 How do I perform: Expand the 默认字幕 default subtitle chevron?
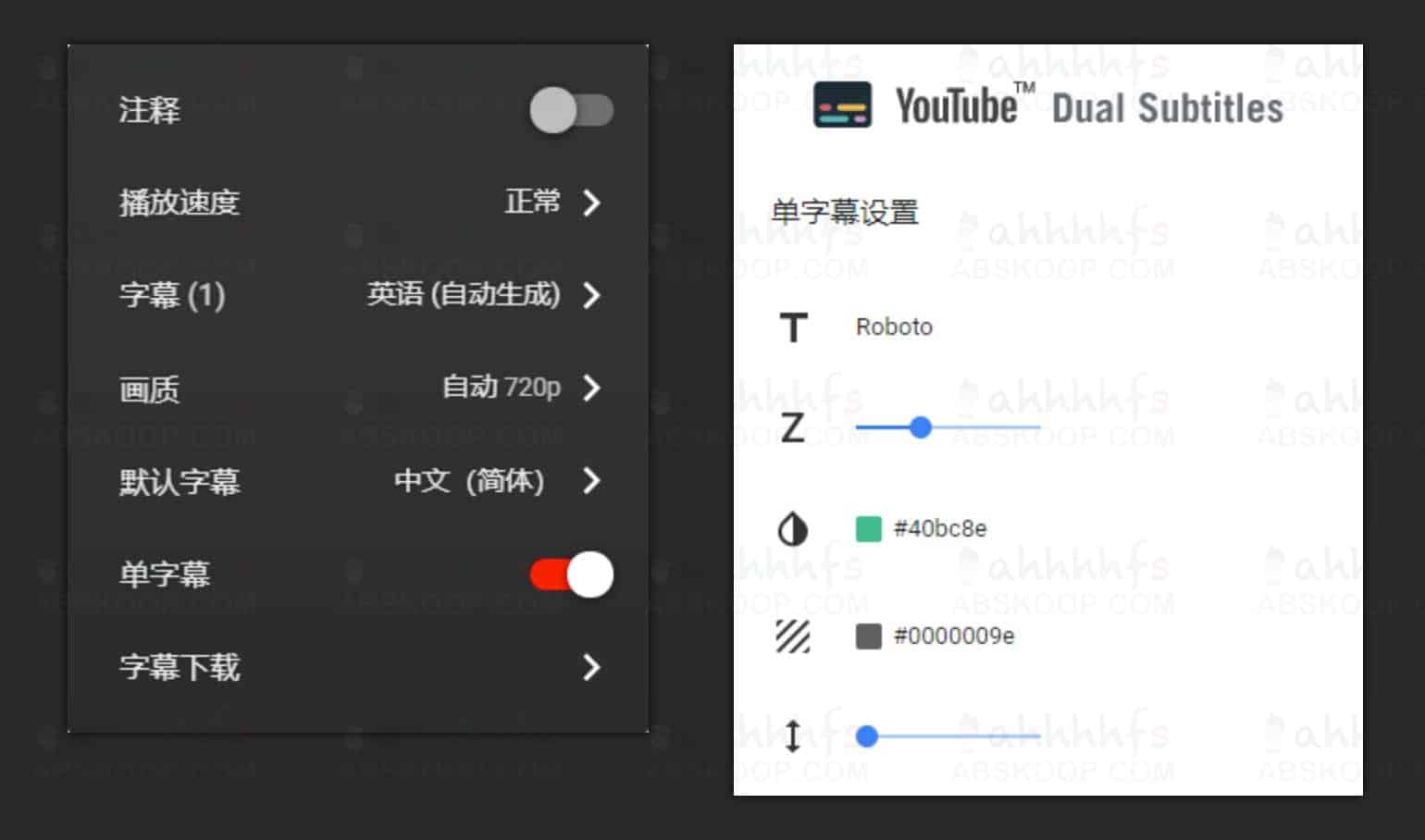591,480
